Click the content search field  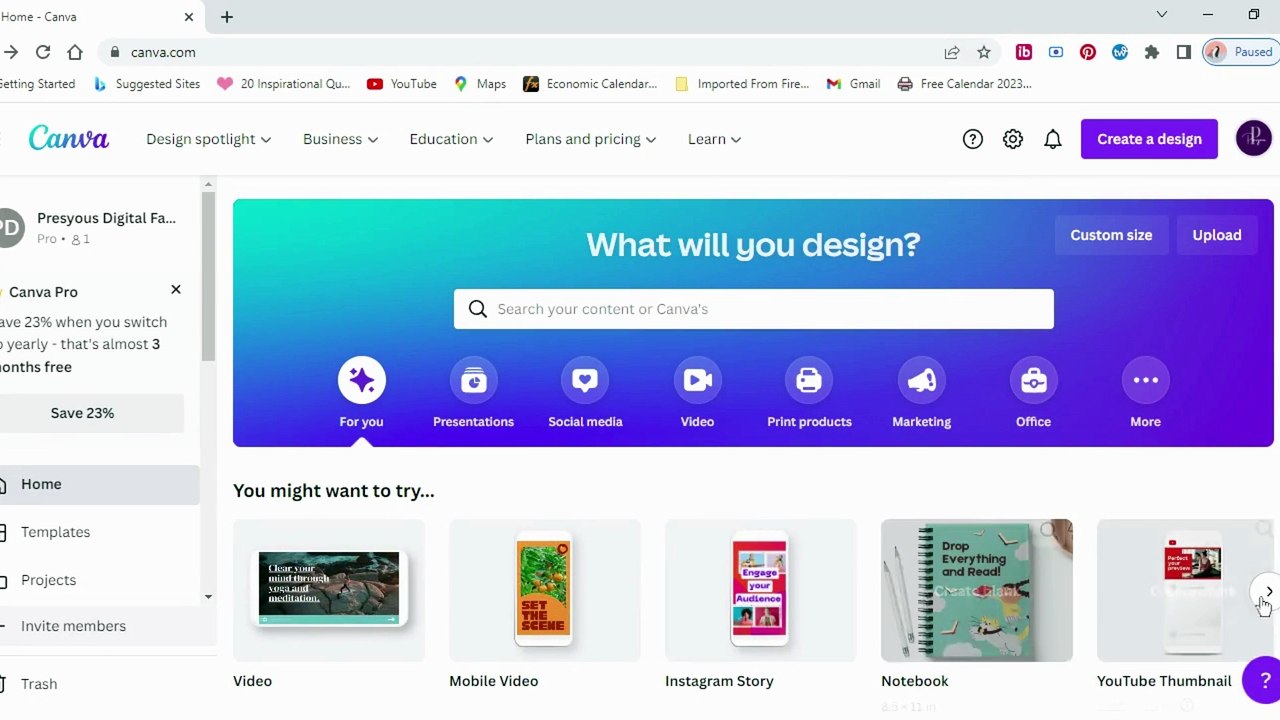tap(753, 309)
